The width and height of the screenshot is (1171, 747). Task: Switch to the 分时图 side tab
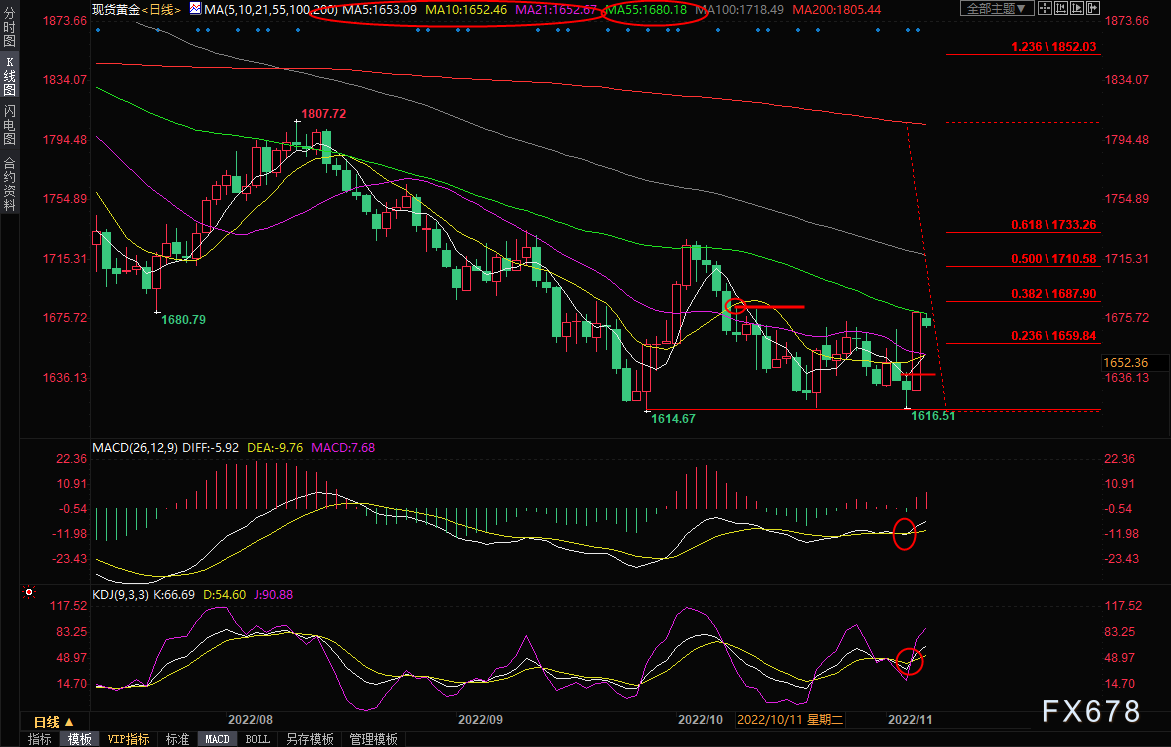(x=9, y=30)
